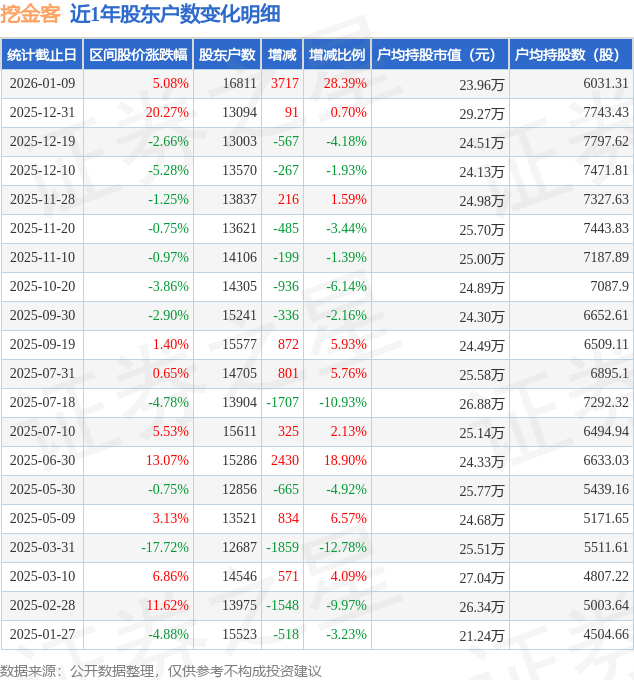The image size is (634, 680).
Task: Click the 统计截止日 column header
Action: click(x=41, y=55)
